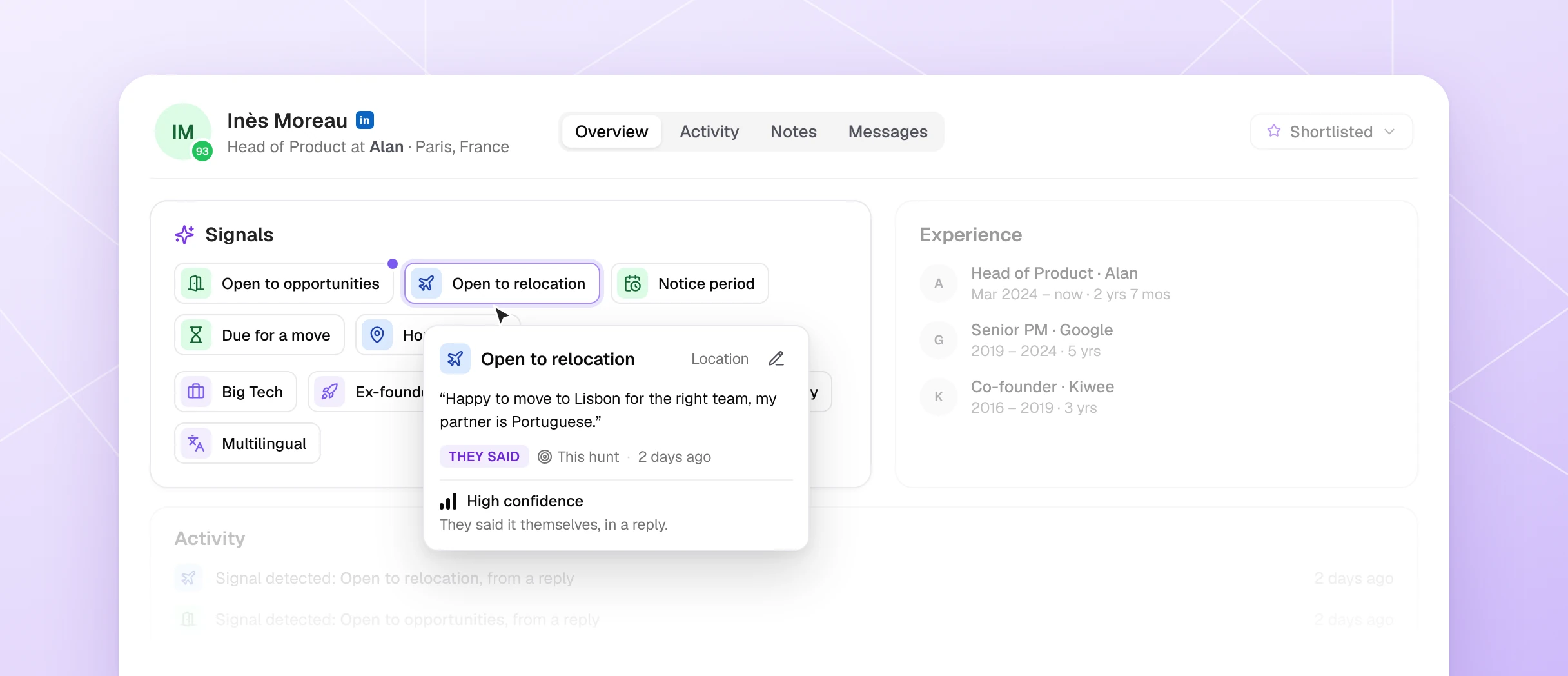
Task: Click the target icon next to This hunt
Action: [x=545, y=457]
